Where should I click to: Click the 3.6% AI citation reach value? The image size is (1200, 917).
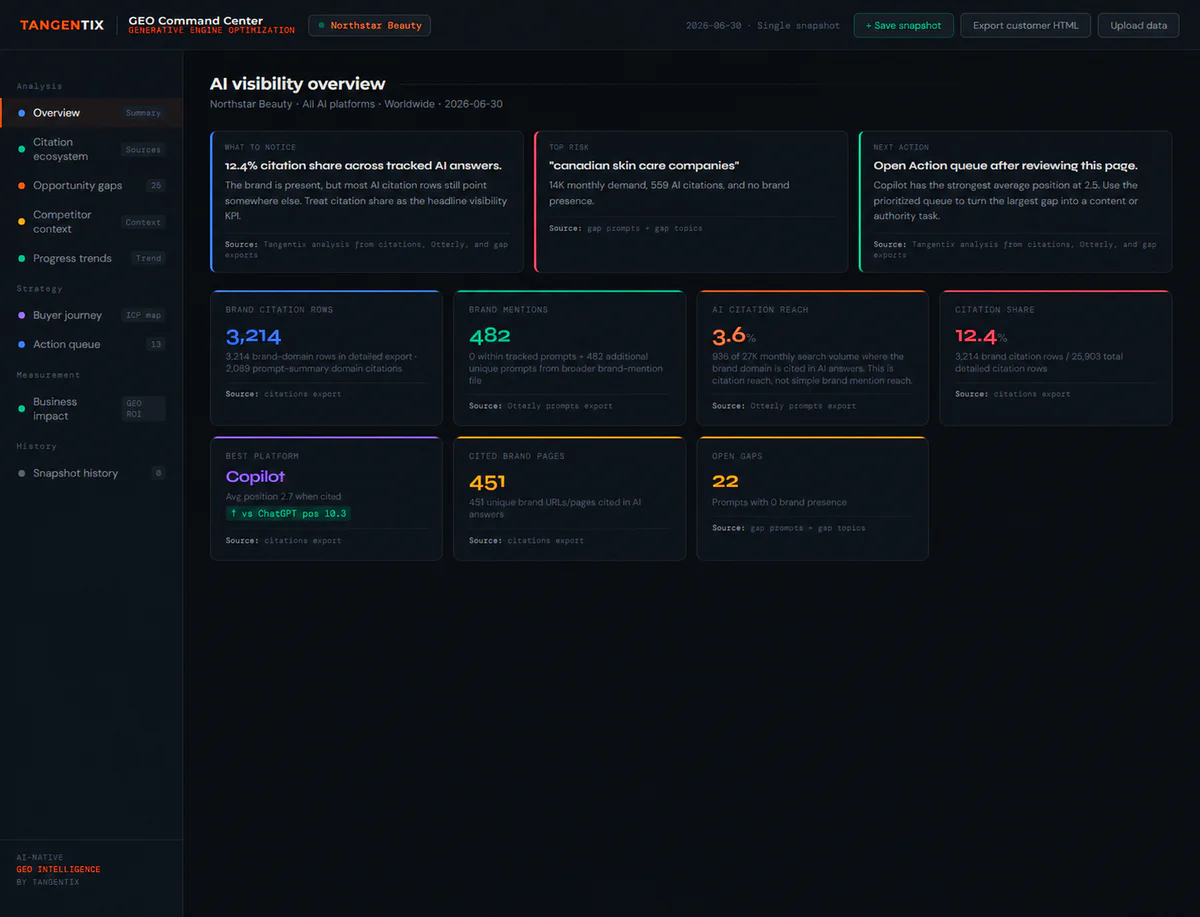[x=734, y=337]
